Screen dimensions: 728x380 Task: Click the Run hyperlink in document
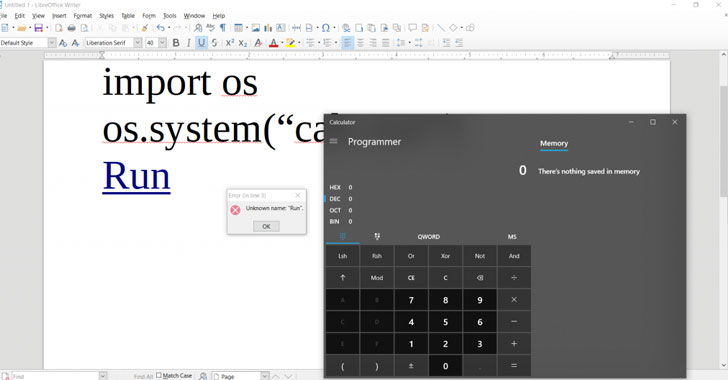136,176
